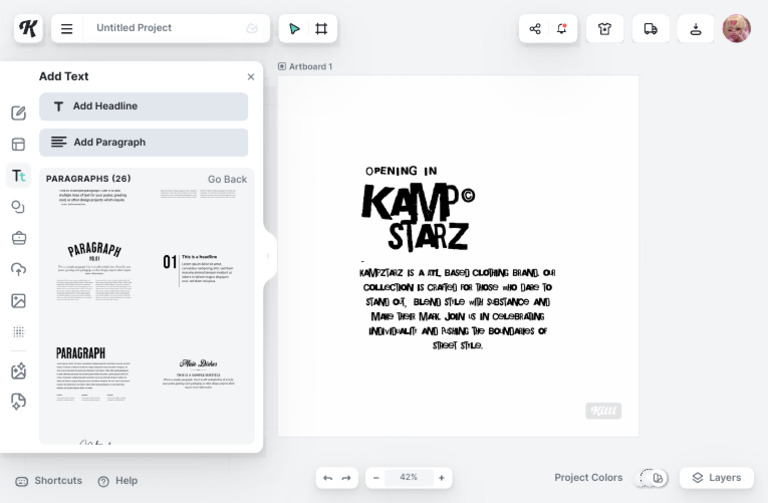Open the templates sidebar icon
Image resolution: width=768 pixels, height=503 pixels.
(19, 144)
